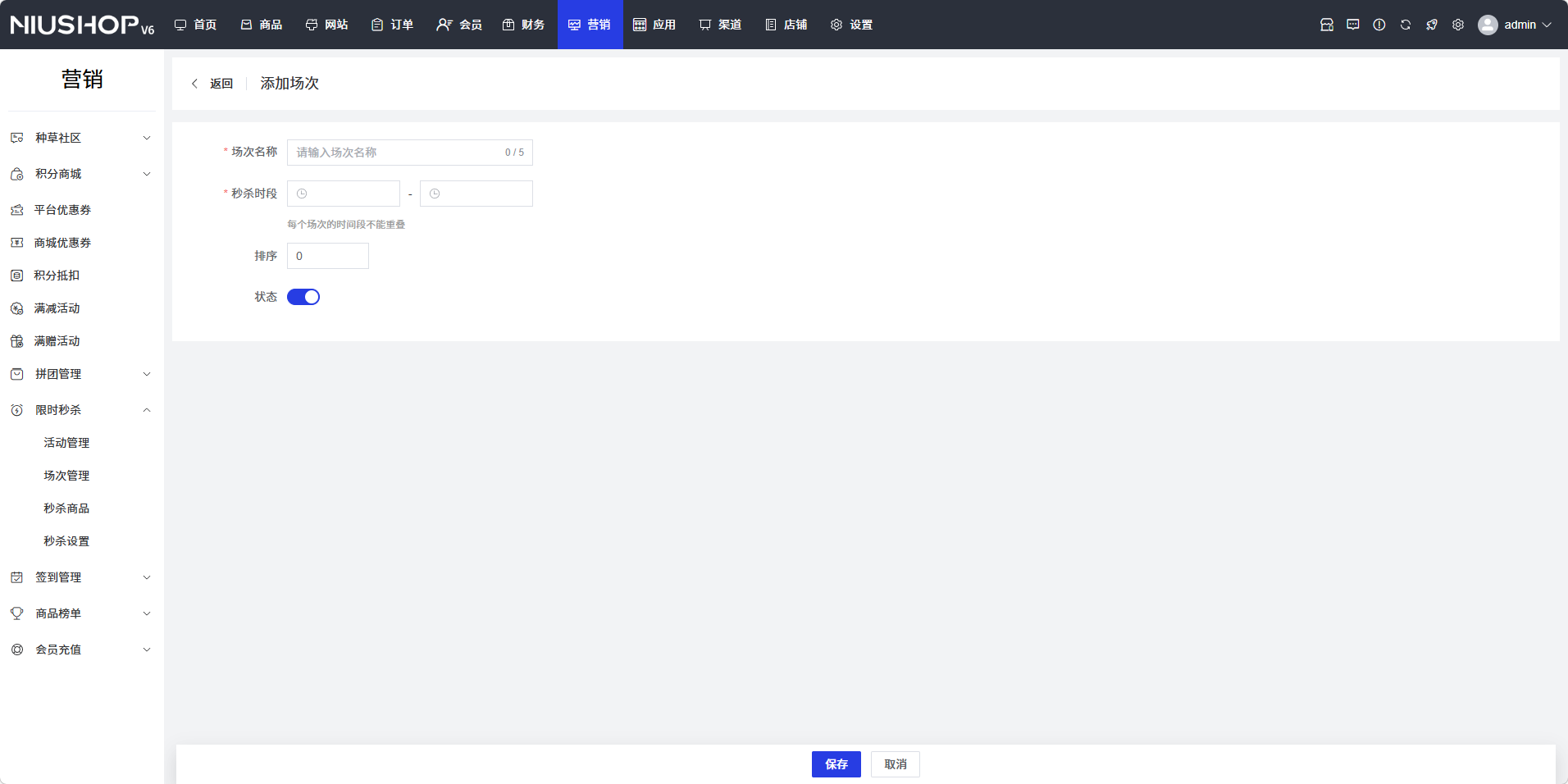
Task: Open the 订单 top menu
Action: point(393,25)
